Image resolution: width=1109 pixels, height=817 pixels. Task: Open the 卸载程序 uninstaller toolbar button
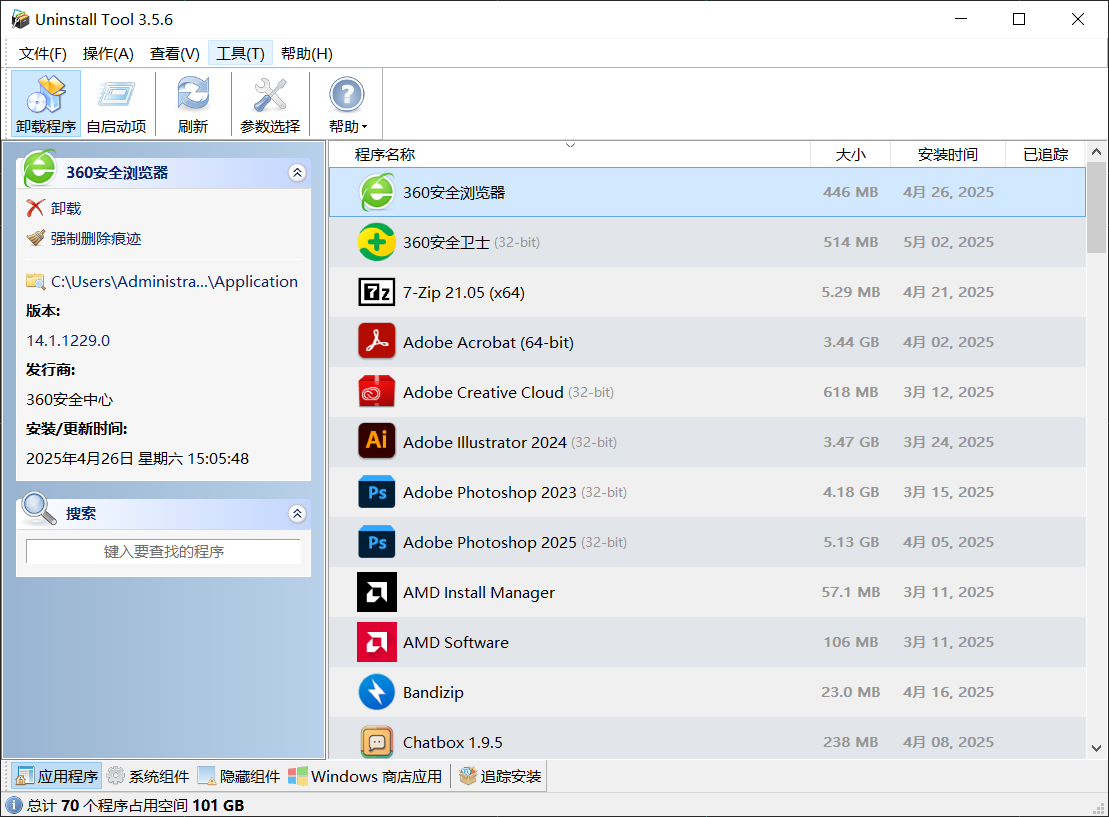tap(46, 103)
